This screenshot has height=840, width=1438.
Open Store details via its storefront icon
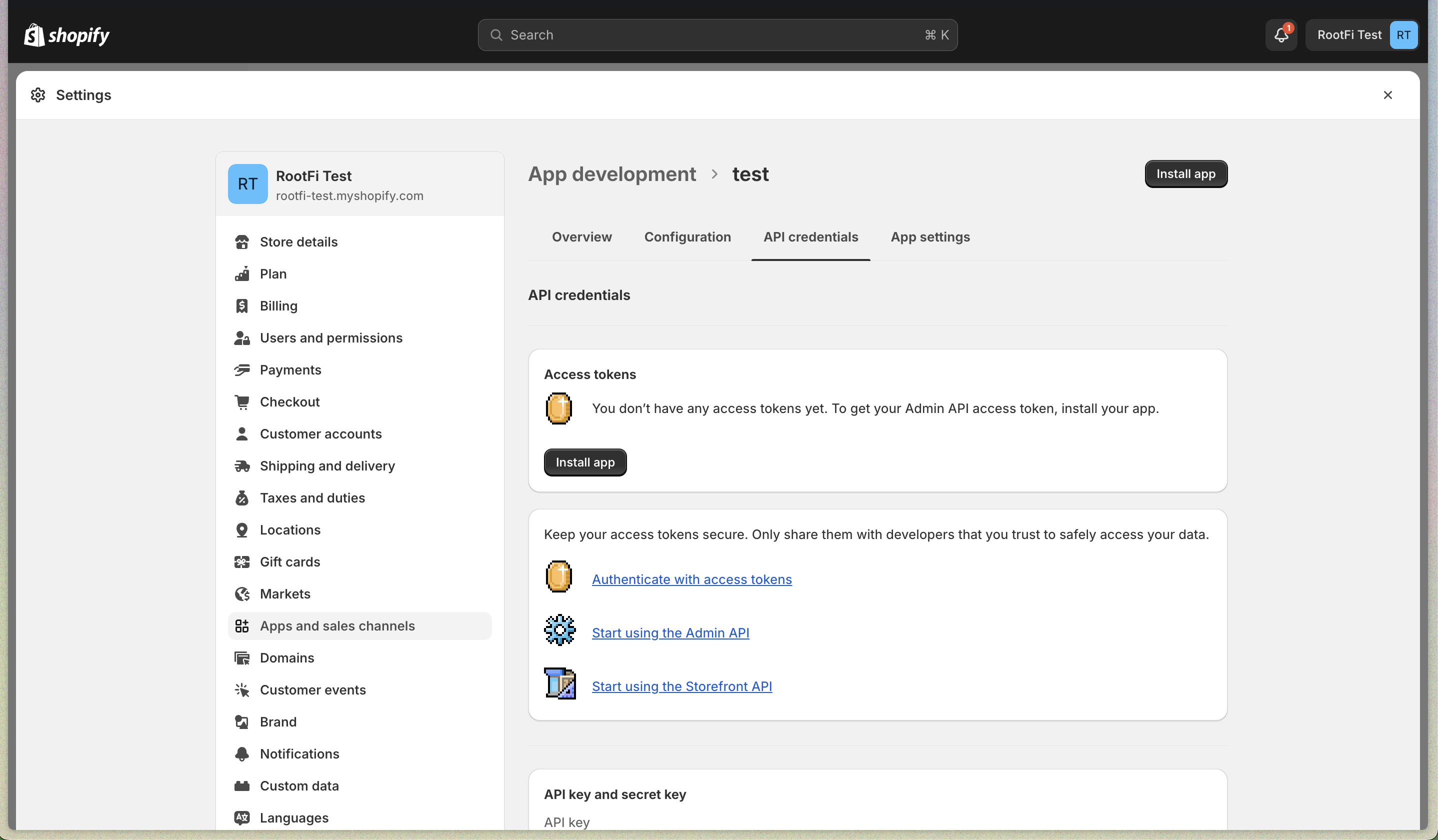pyautogui.click(x=242, y=242)
